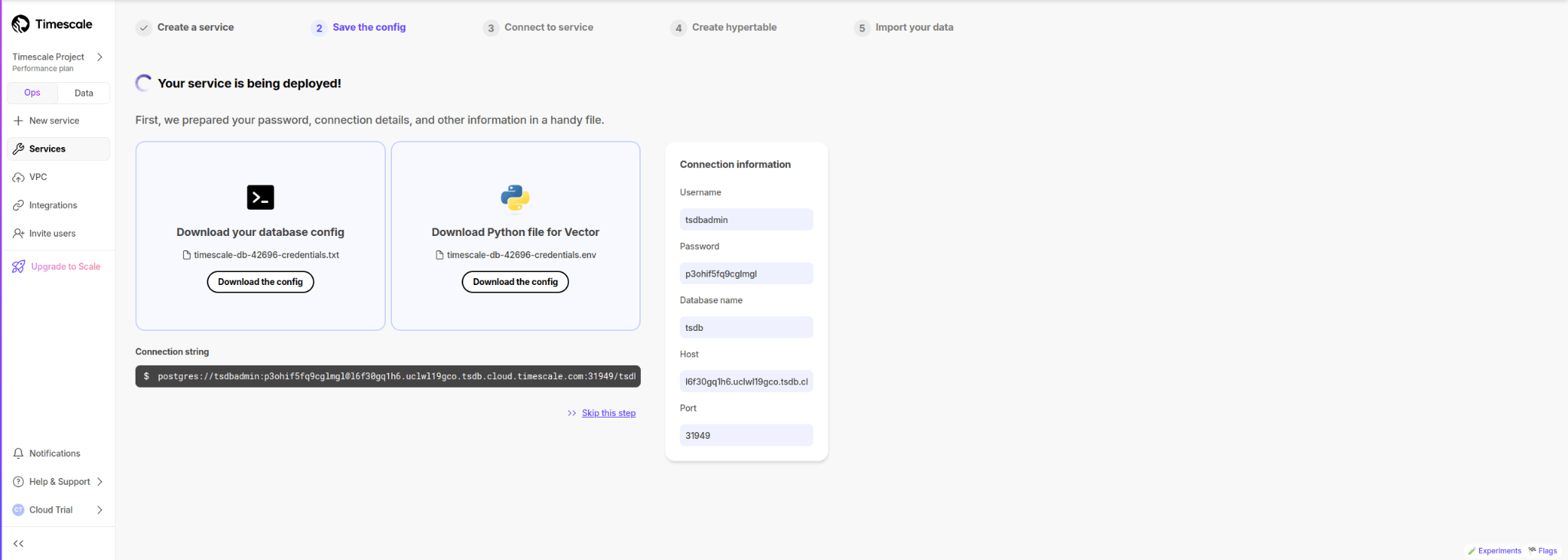Image resolution: width=1568 pixels, height=560 pixels.
Task: Click the Skip this step link
Action: pyautogui.click(x=608, y=413)
